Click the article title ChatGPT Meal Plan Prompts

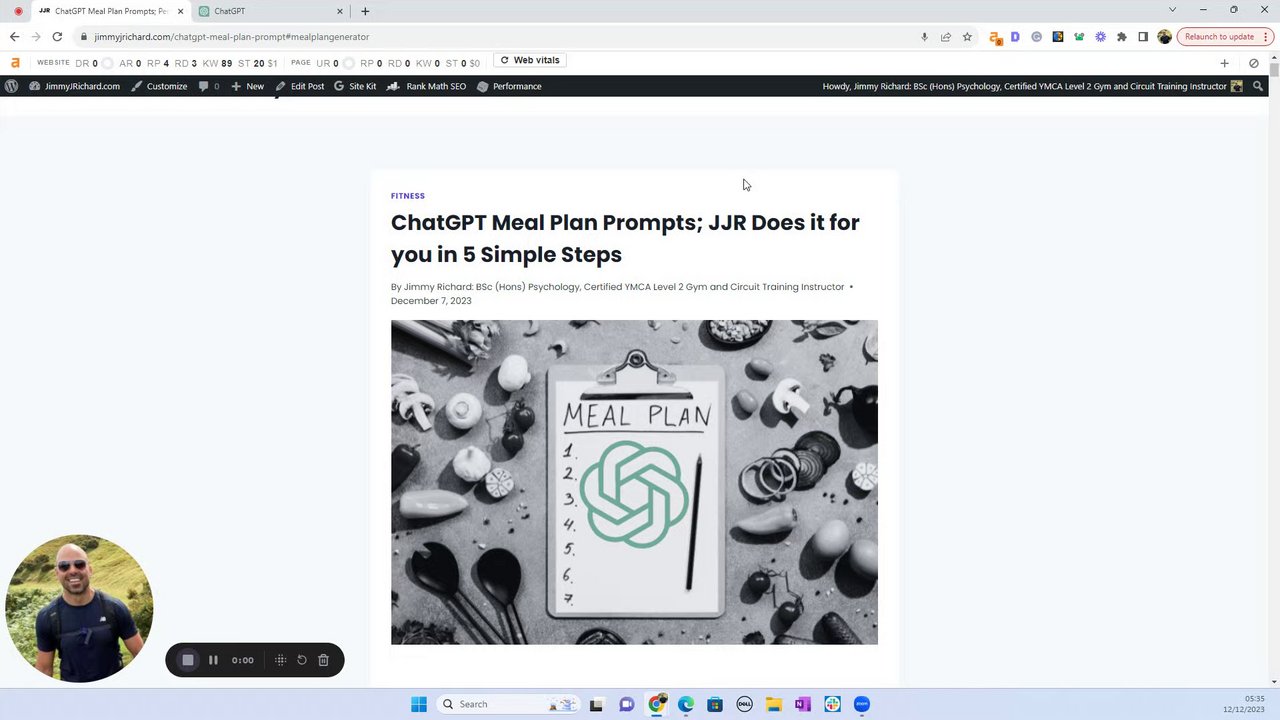click(625, 238)
